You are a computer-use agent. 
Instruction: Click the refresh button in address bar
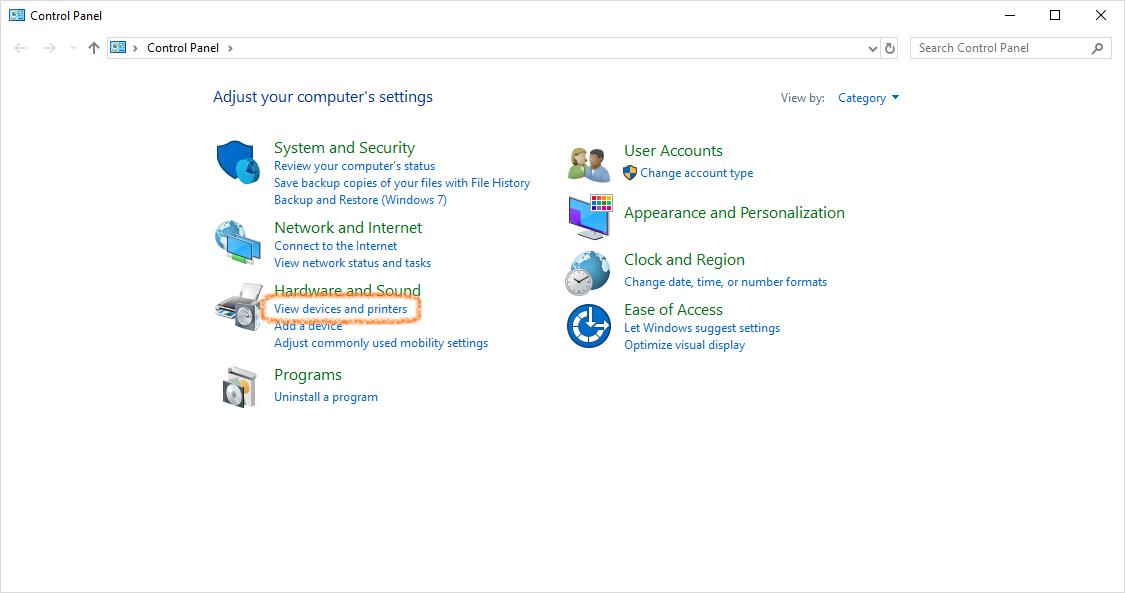point(889,47)
